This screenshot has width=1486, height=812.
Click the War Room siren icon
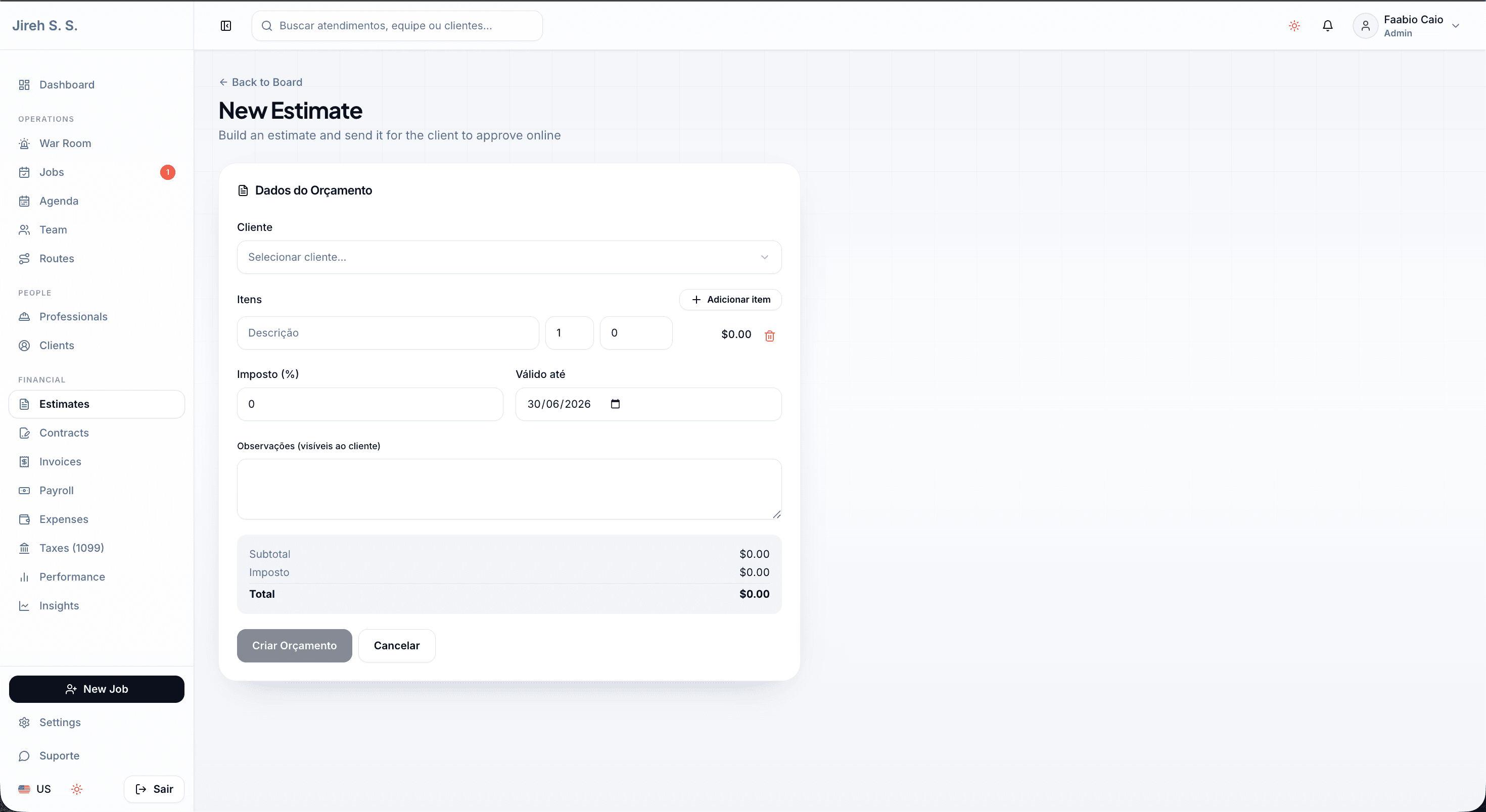(24, 144)
